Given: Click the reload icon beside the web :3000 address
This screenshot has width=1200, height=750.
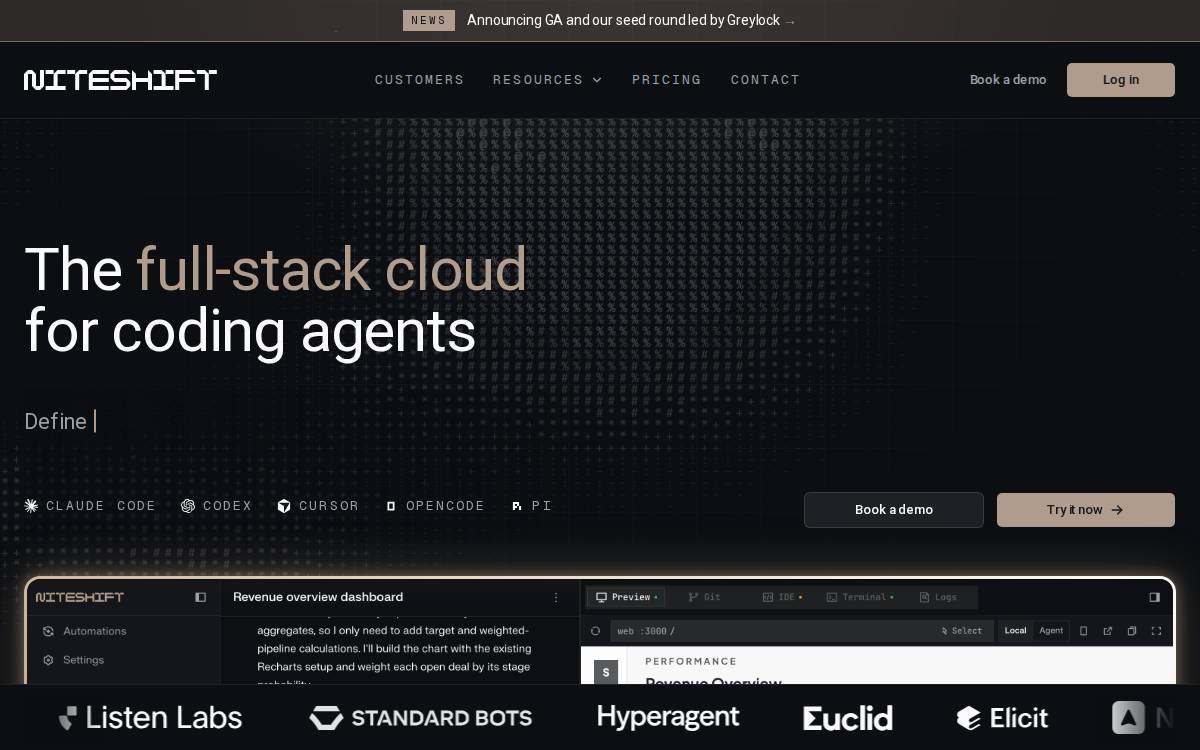Looking at the screenshot, I should (x=595, y=631).
